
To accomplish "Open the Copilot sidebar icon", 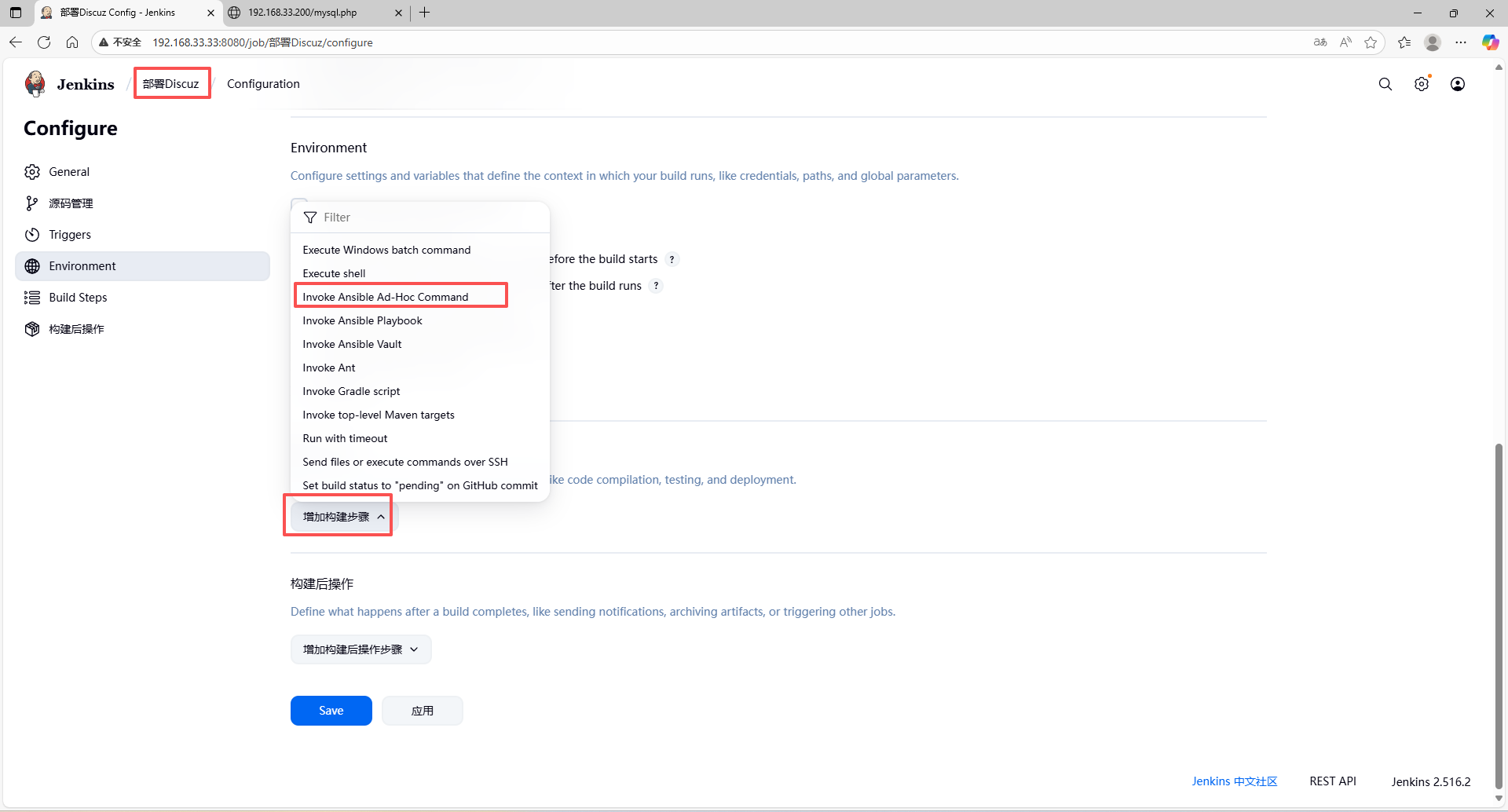I will [1490, 42].
